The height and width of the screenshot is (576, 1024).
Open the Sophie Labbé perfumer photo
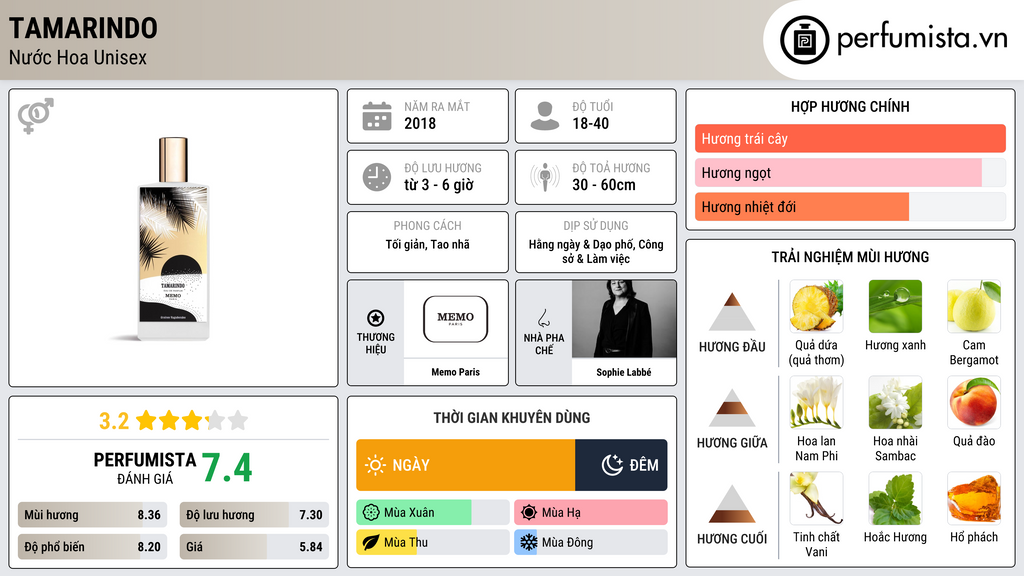[x=624, y=319]
